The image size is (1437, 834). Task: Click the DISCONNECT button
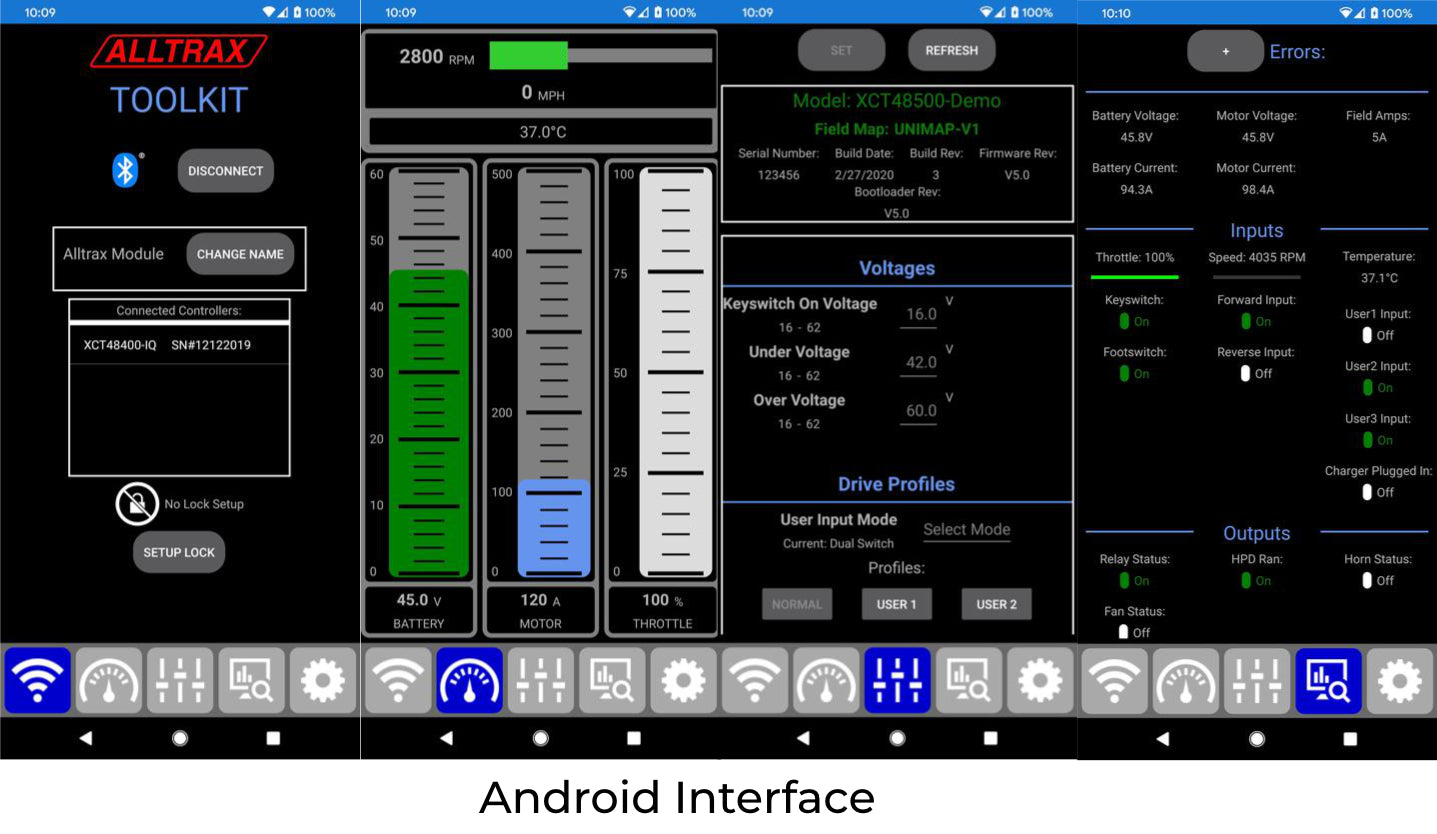tap(225, 170)
